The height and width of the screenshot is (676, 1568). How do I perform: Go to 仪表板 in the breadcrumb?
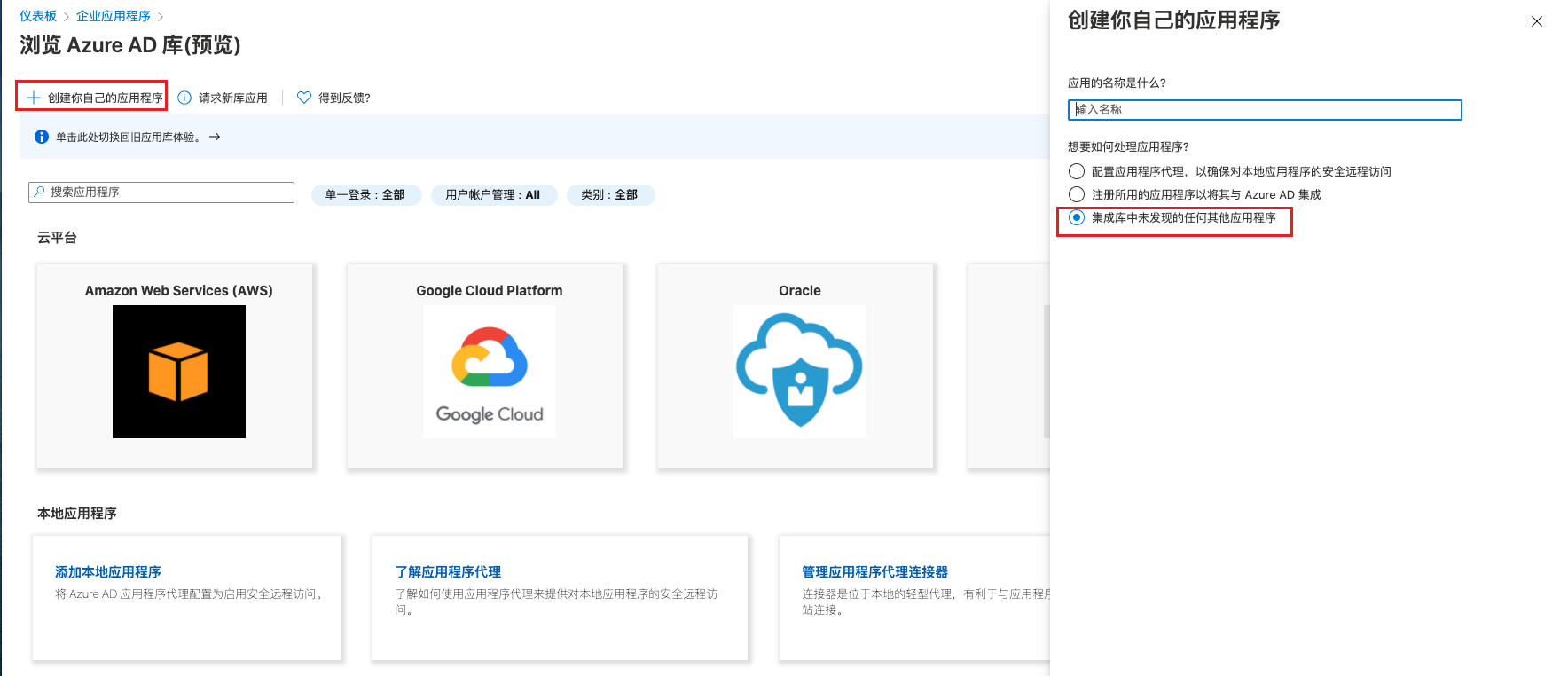[x=38, y=16]
